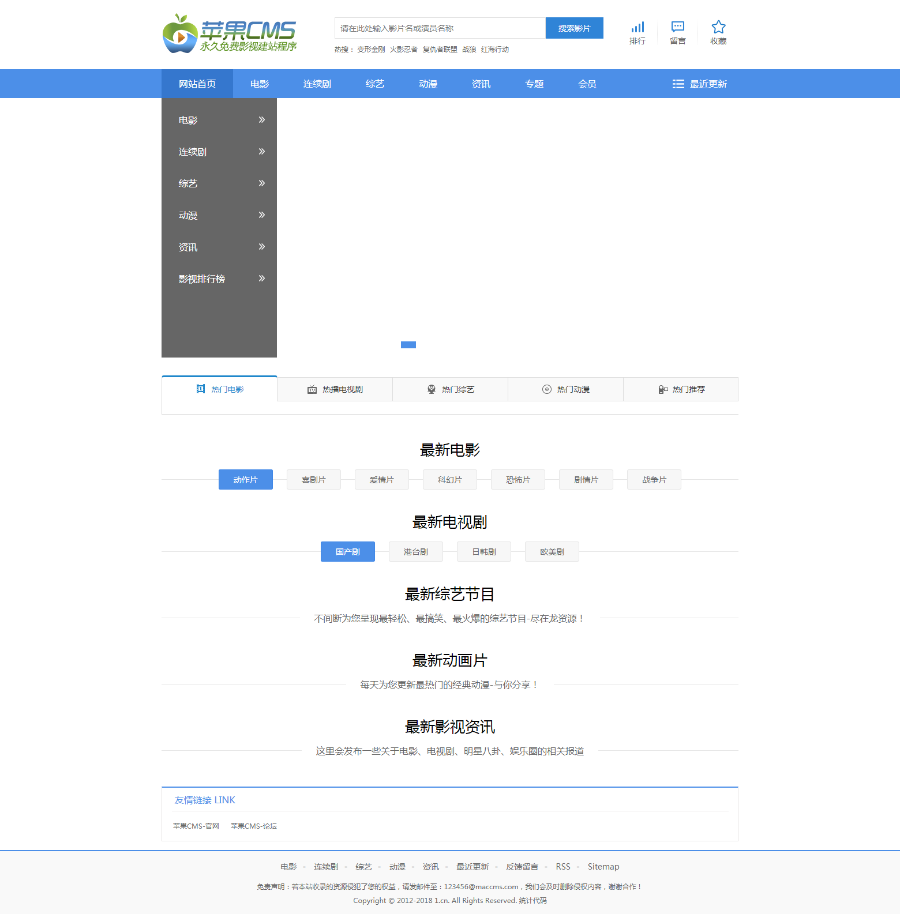Click the 最近更新 list icon in navbar

click(x=678, y=84)
